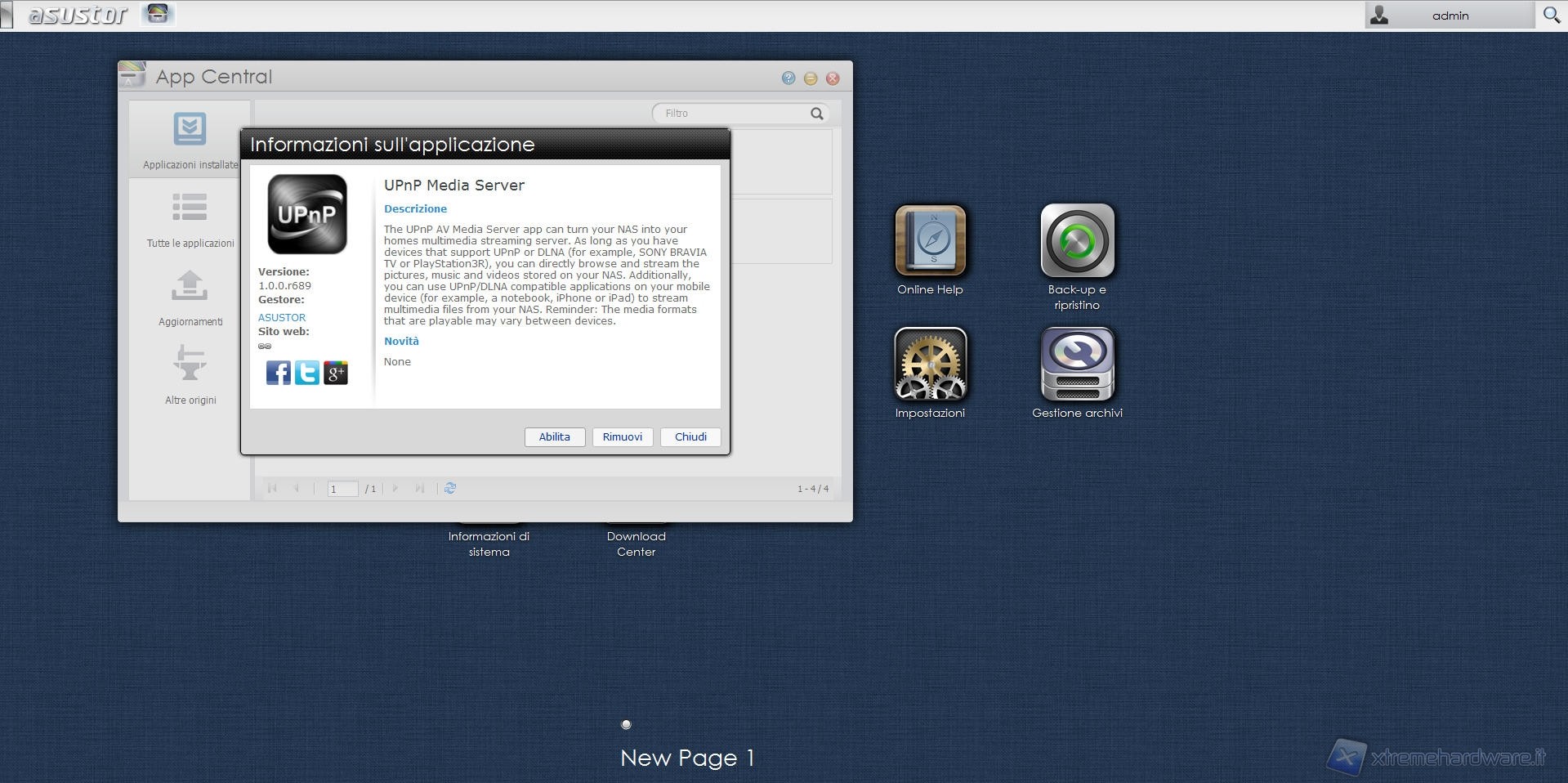The height and width of the screenshot is (783, 1568).
Task: Close dialog with Chiudi button
Action: 690,437
